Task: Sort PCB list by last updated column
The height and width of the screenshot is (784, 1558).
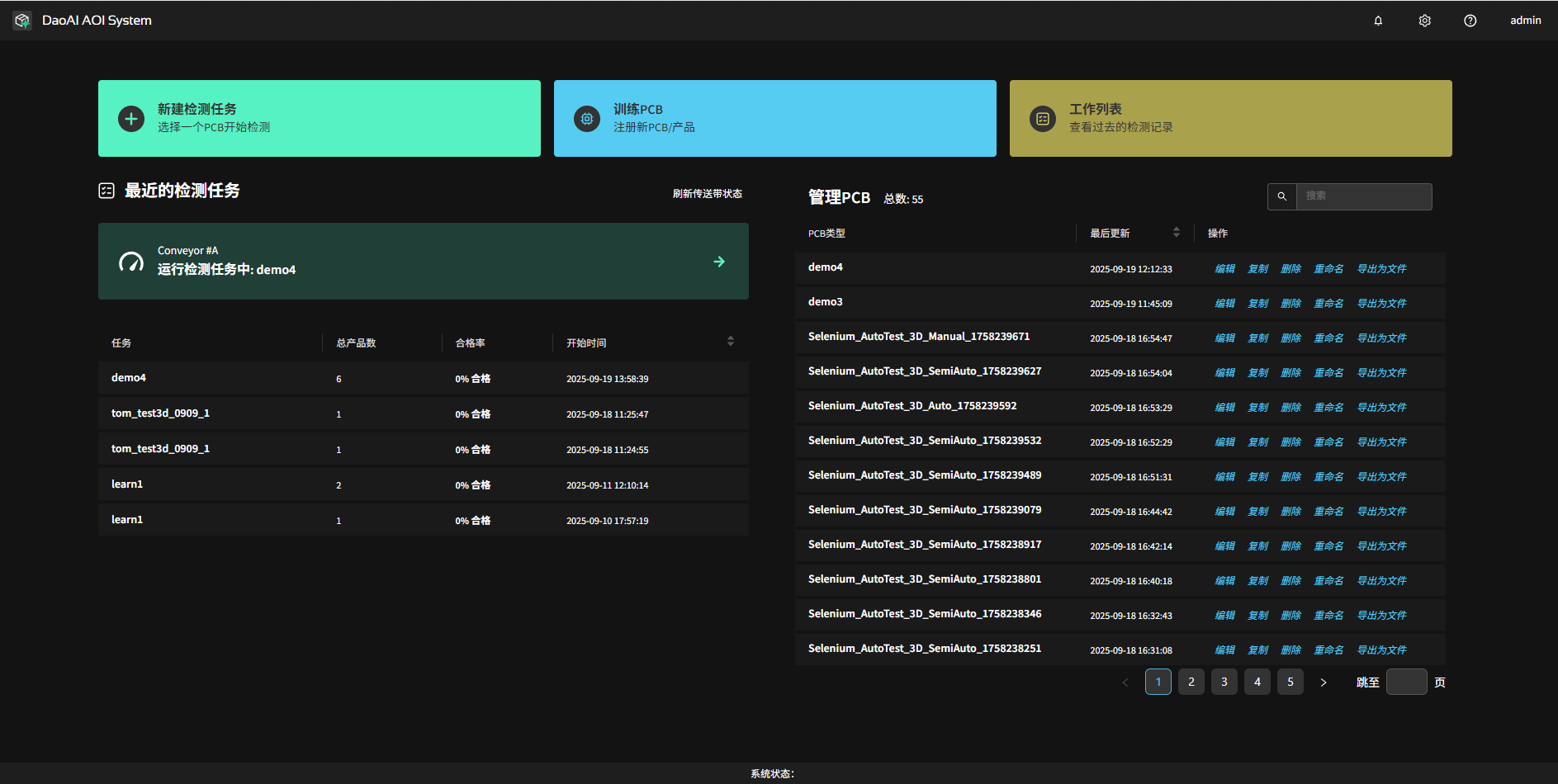Action: click(1176, 233)
